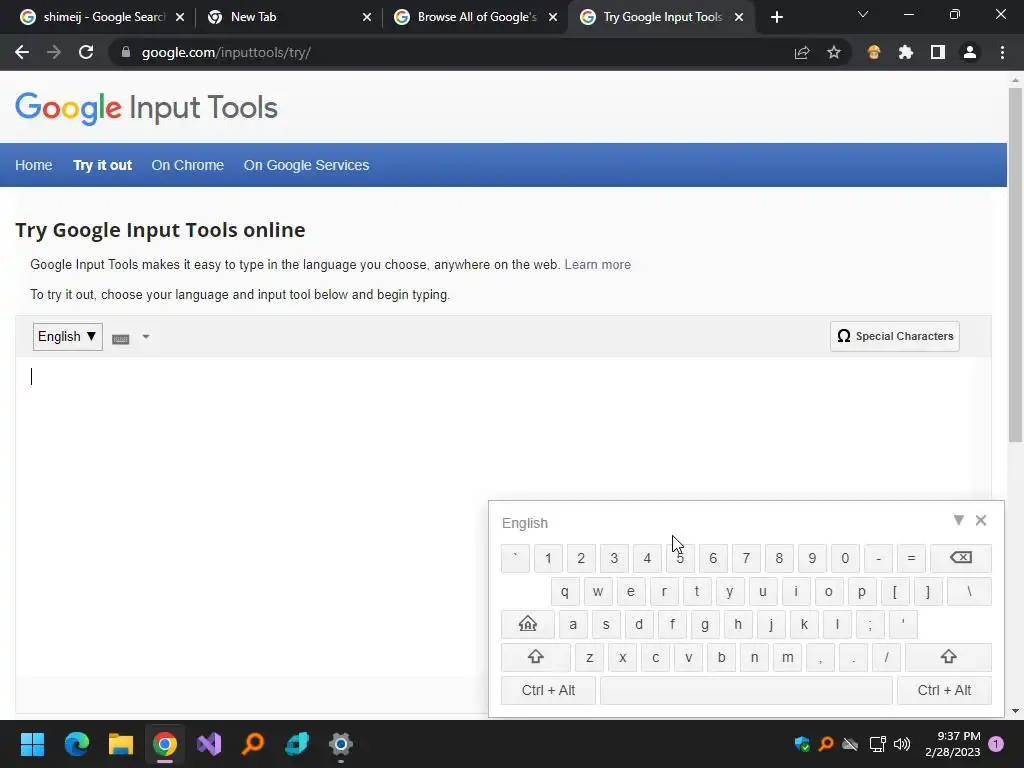Viewport: 1024px width, 768px height.
Task: Click the share this page icon
Action: pos(802,52)
